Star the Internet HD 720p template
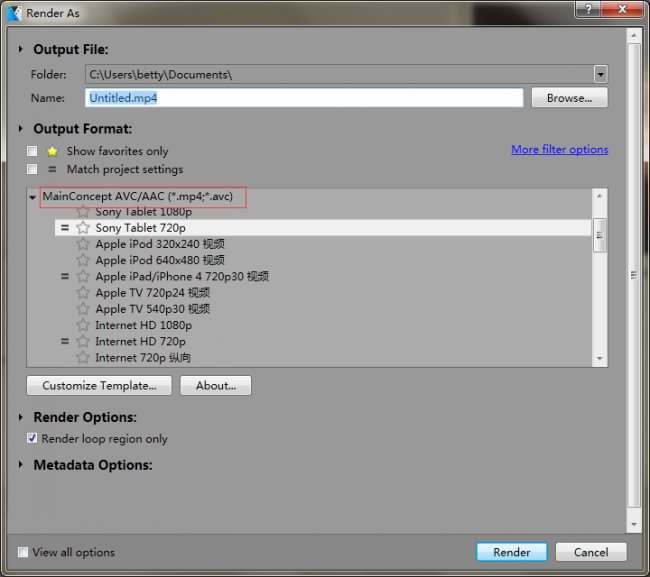Viewport: 650px width, 577px height. pos(83,341)
